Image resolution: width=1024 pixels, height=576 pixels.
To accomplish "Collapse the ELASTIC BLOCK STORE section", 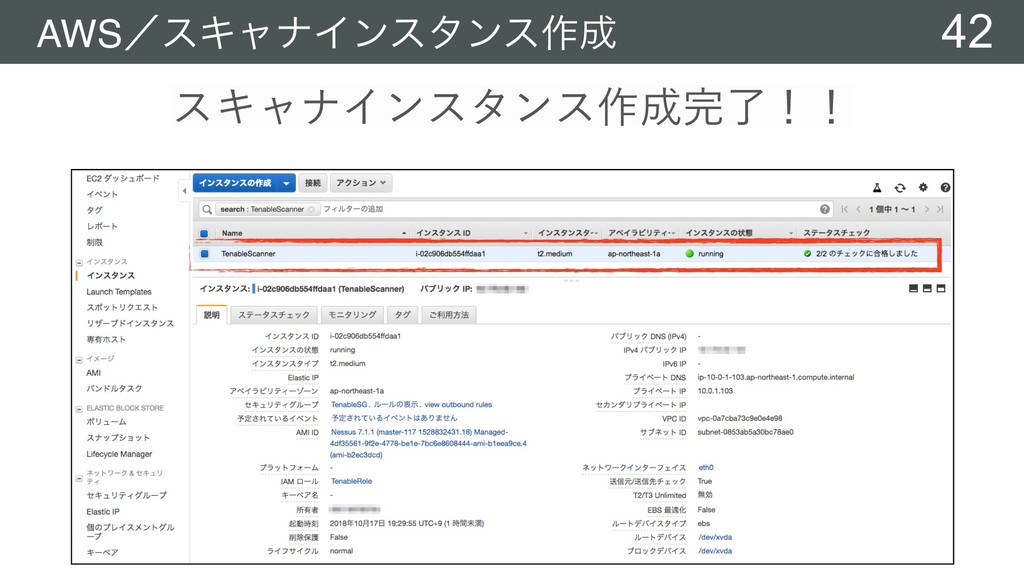I will tap(79, 409).
